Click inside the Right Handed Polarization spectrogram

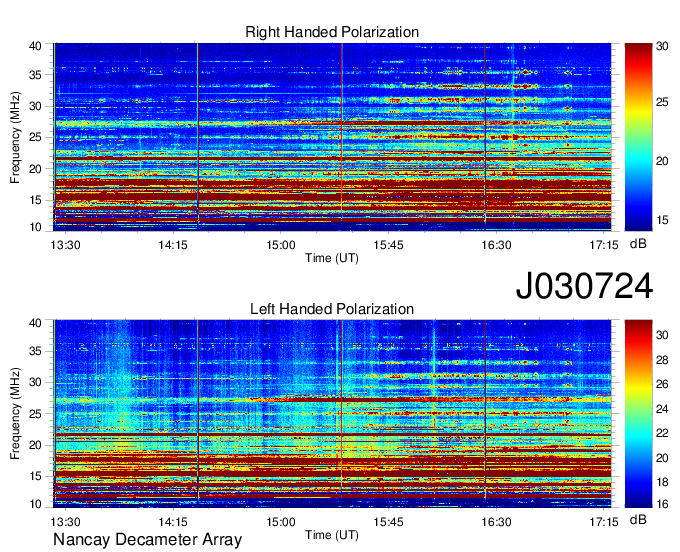(332, 137)
